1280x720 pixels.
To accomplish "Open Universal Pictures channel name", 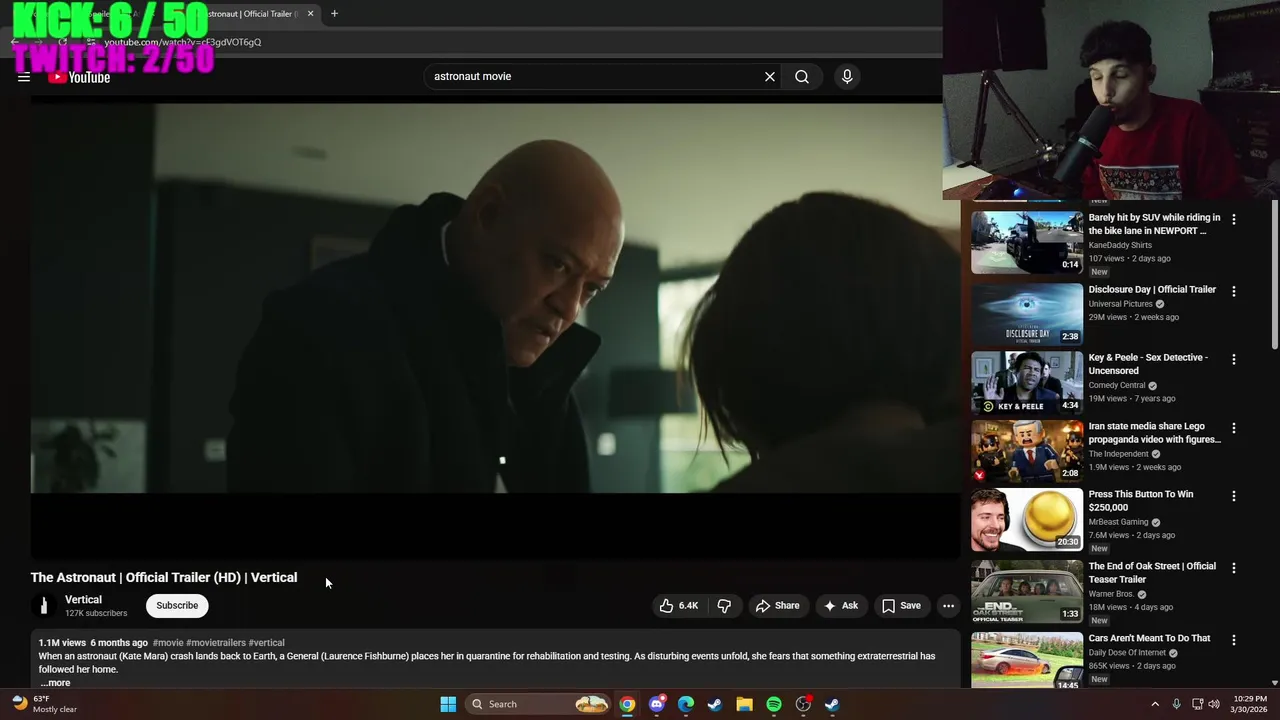I will pyautogui.click(x=1120, y=304).
